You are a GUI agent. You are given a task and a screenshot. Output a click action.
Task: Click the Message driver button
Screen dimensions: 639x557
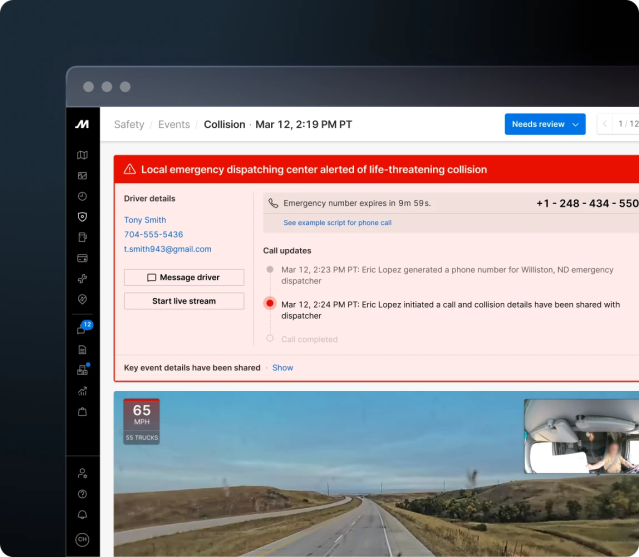click(184, 277)
